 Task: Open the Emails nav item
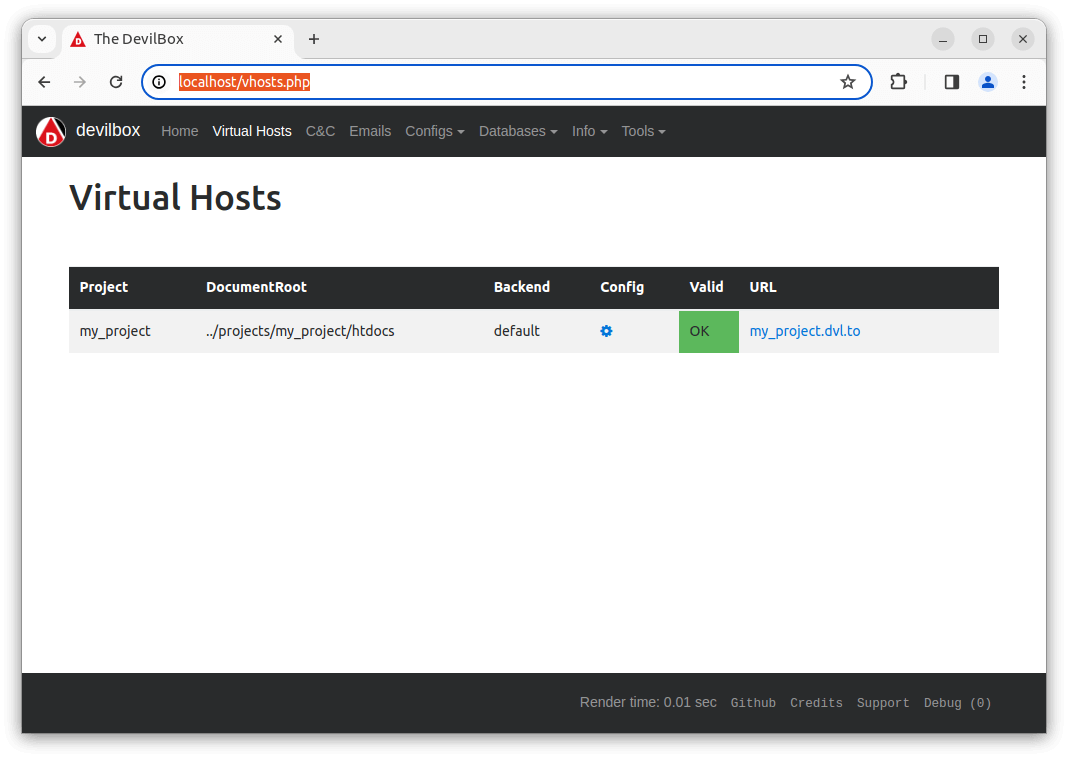370,131
